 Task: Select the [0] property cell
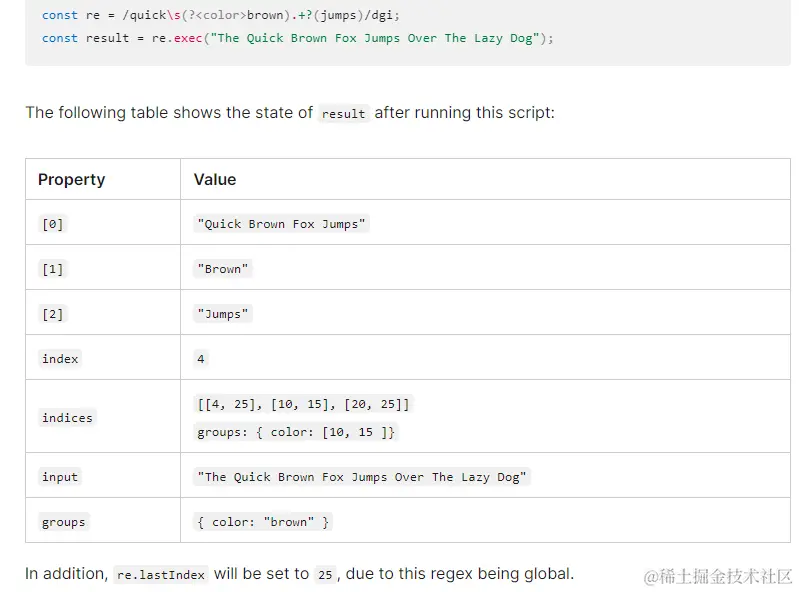(x=52, y=225)
